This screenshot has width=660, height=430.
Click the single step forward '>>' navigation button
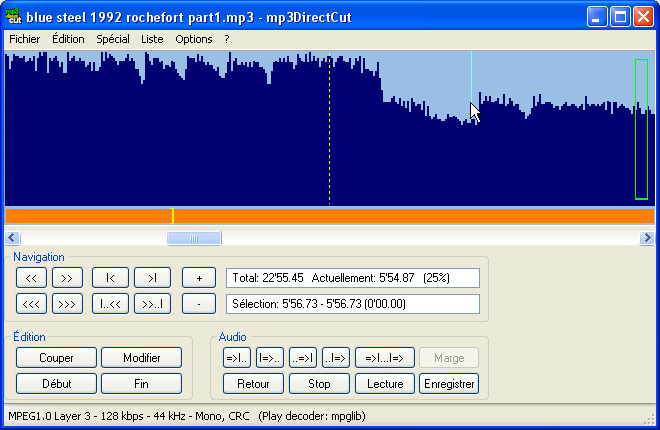67,278
